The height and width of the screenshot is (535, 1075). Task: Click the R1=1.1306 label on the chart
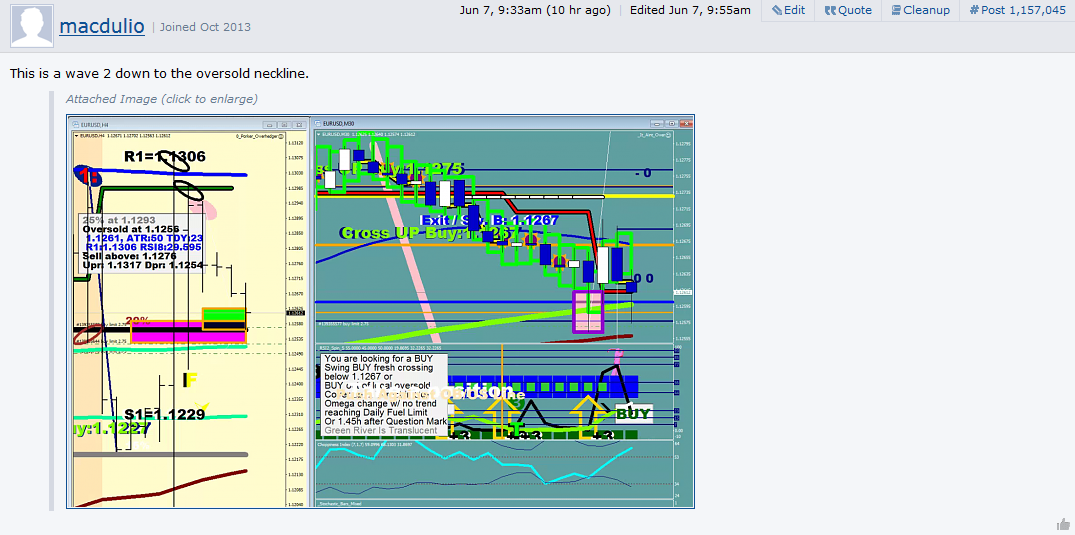[165, 156]
